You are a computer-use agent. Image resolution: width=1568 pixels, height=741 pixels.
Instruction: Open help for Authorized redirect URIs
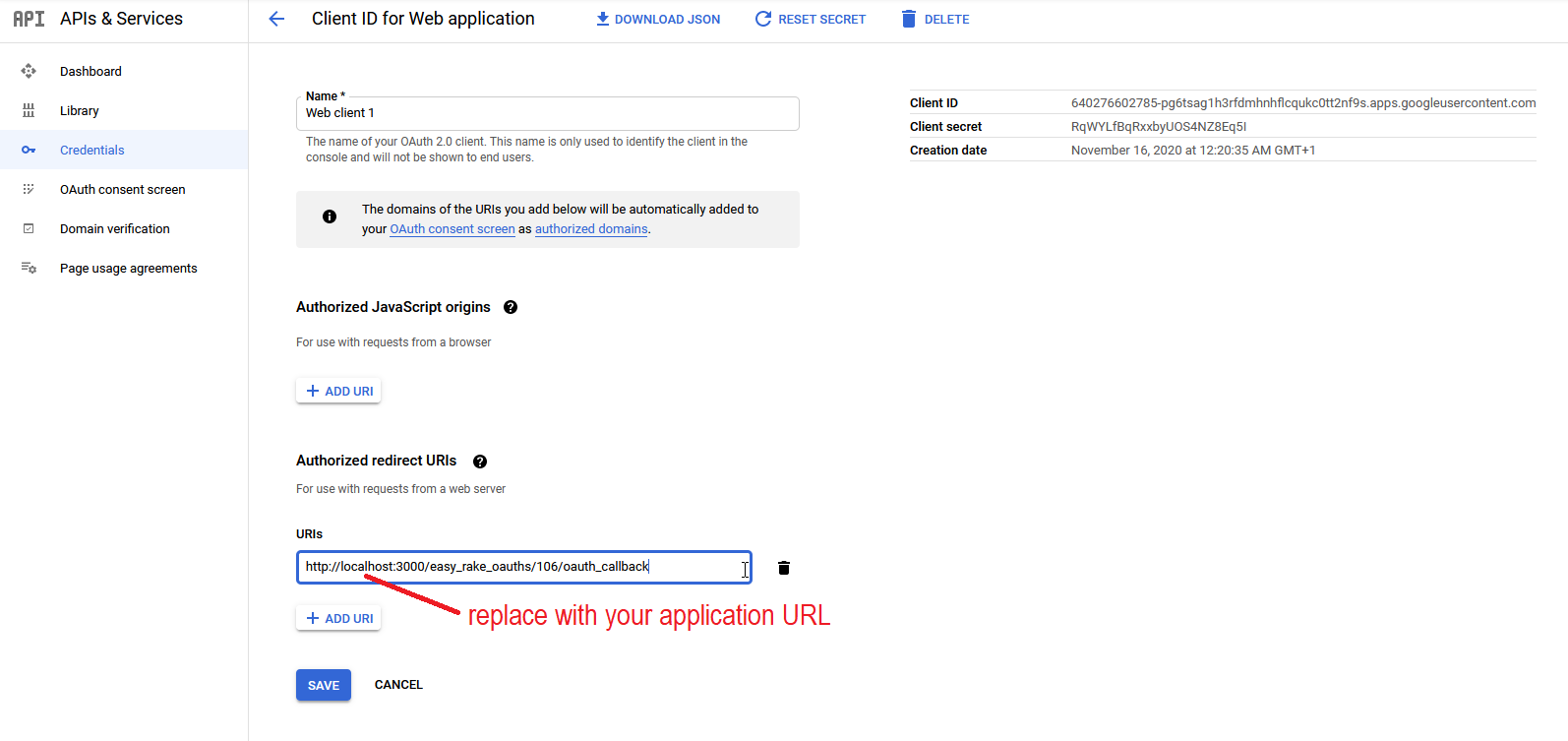pos(480,462)
